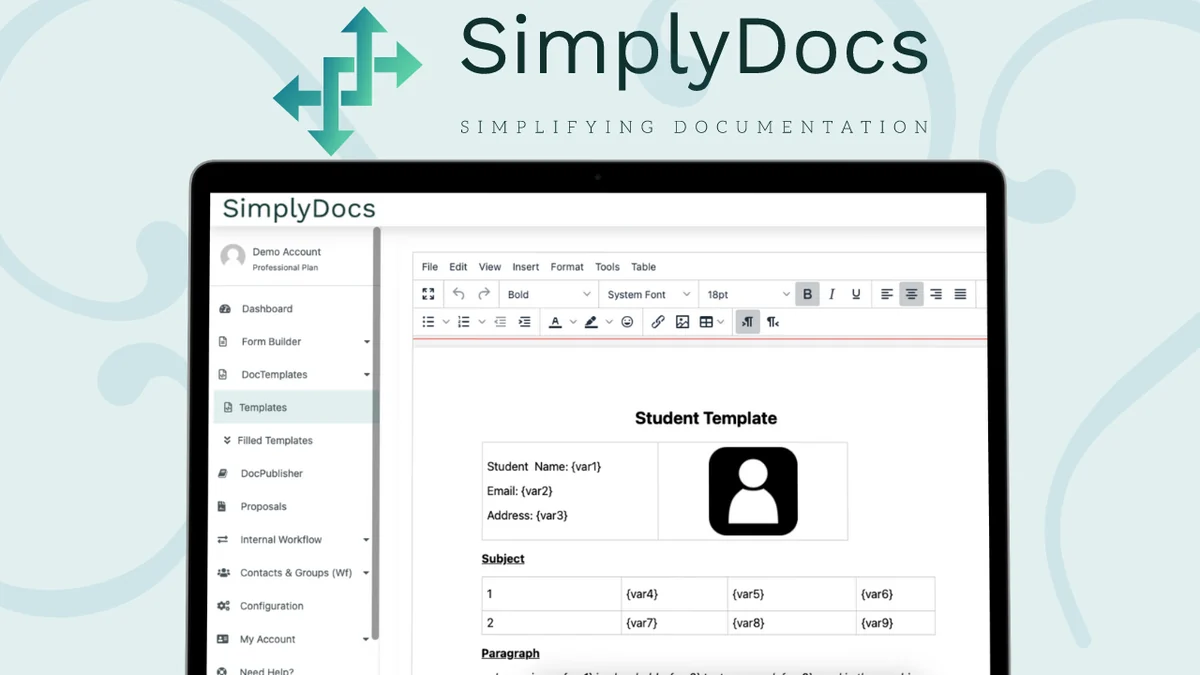Click the justify alignment icon
The width and height of the screenshot is (1200, 675).
tap(960, 294)
